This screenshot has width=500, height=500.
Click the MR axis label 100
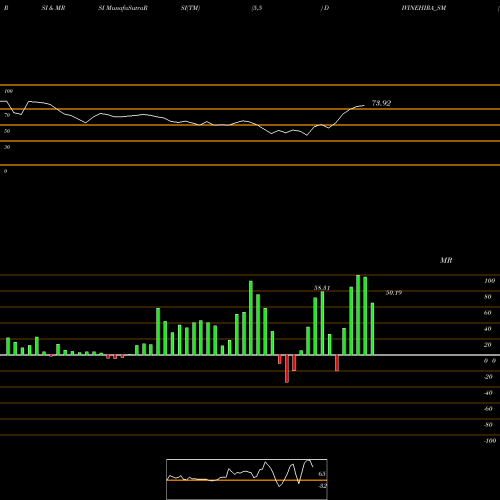coord(489,281)
